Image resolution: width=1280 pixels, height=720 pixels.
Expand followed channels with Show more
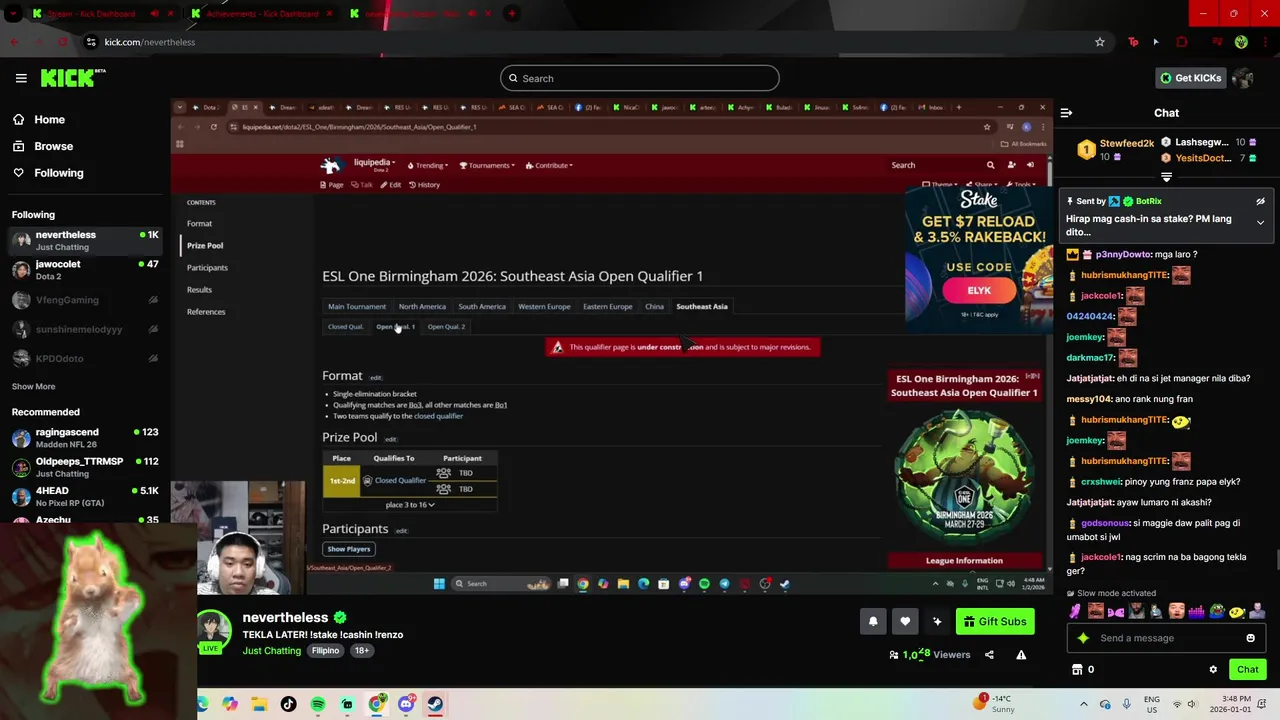33,386
